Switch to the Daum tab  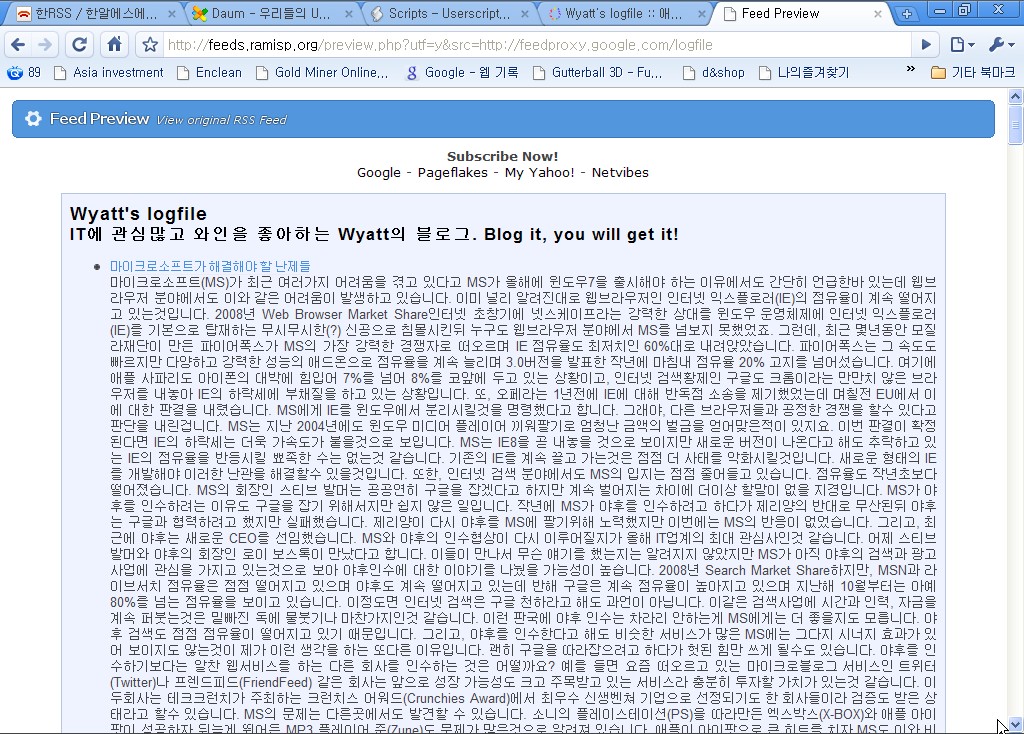[269, 13]
